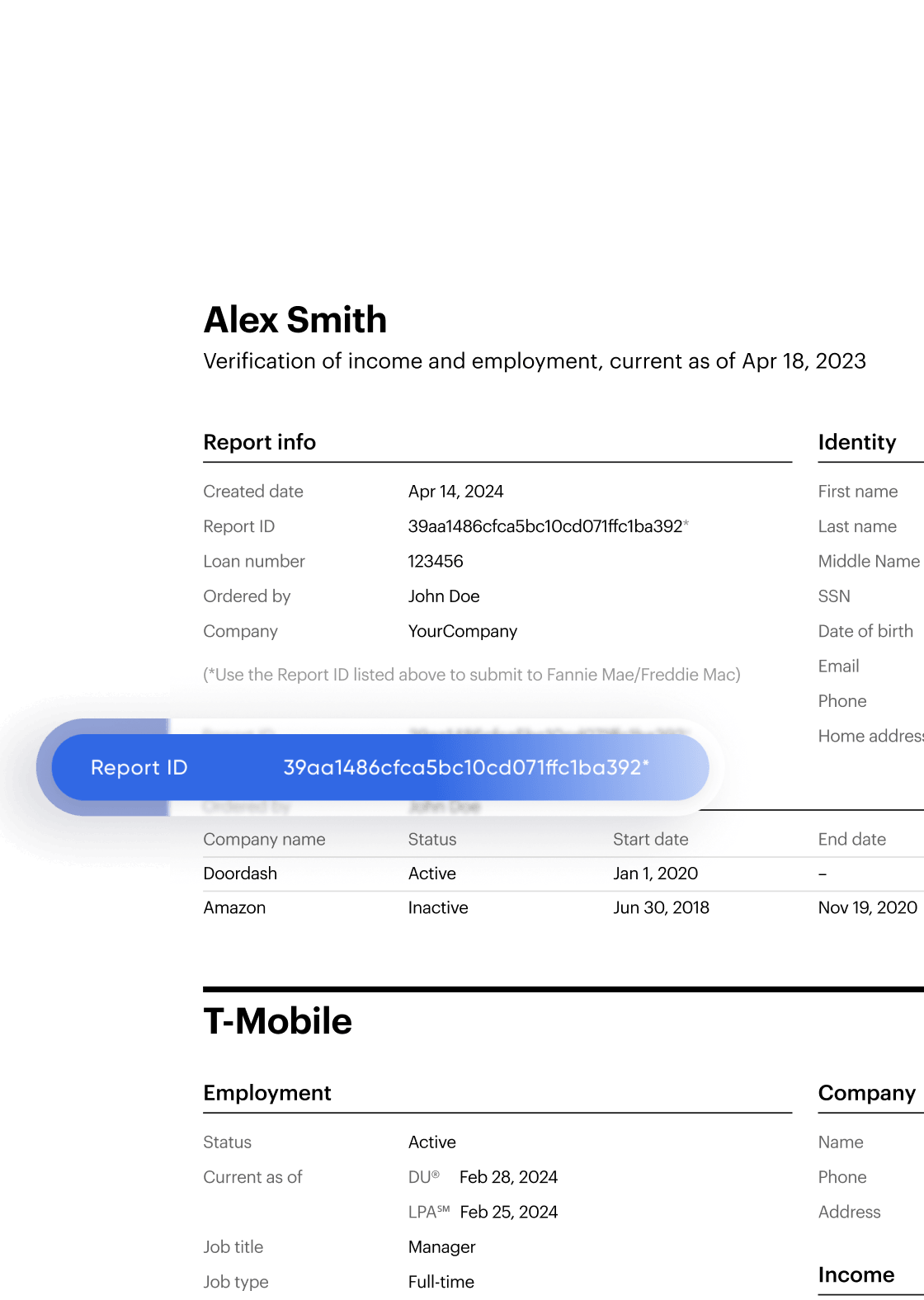Click the Start date column header
The height and width of the screenshot is (1300, 924).
tap(651, 839)
